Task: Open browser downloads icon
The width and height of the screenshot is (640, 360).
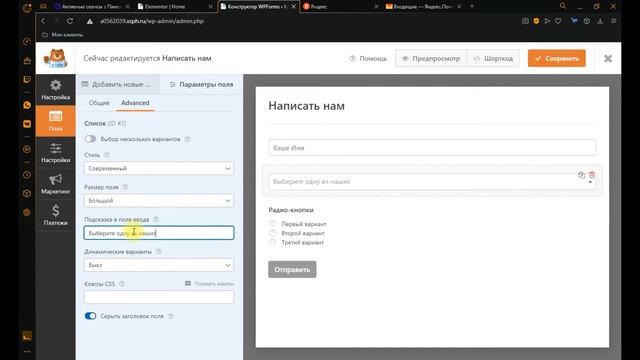Action: point(600,21)
